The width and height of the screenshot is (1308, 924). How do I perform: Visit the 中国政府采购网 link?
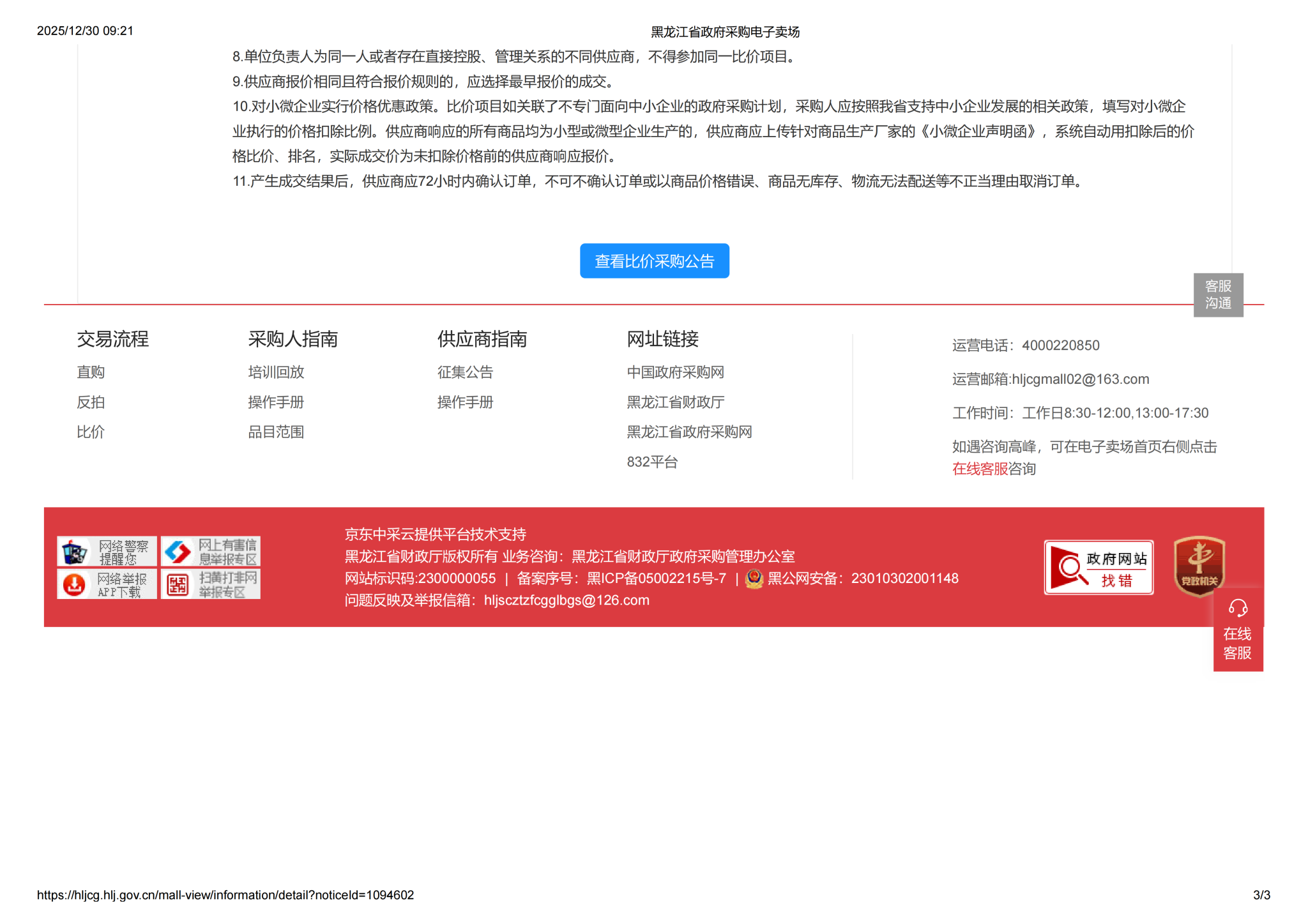point(675,372)
